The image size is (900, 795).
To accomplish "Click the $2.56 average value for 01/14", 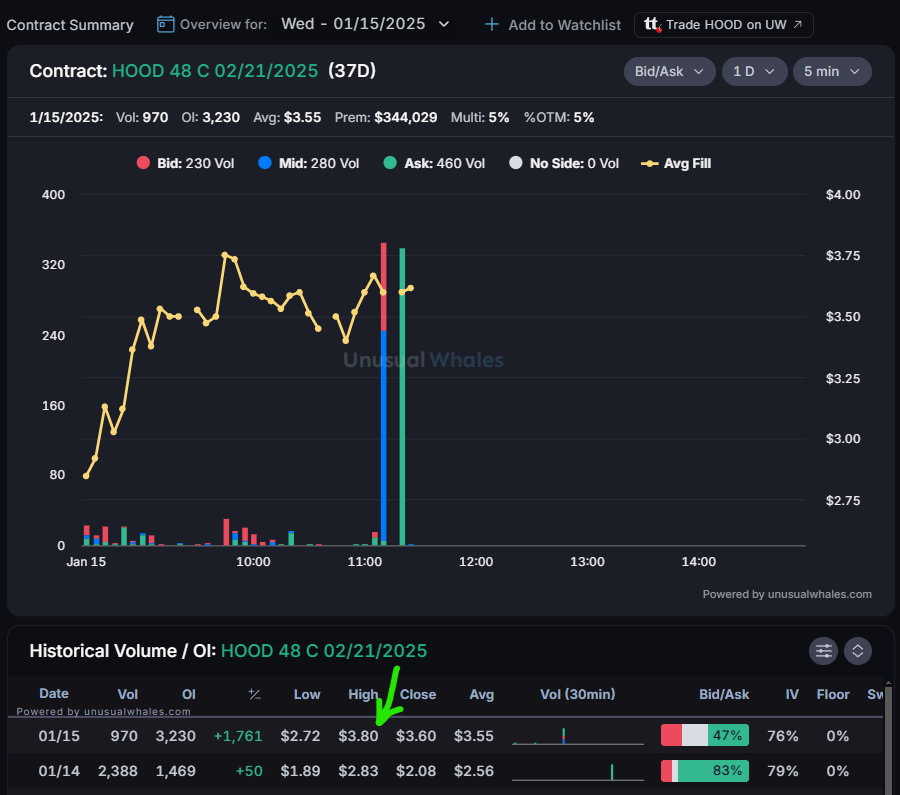I will (474, 771).
